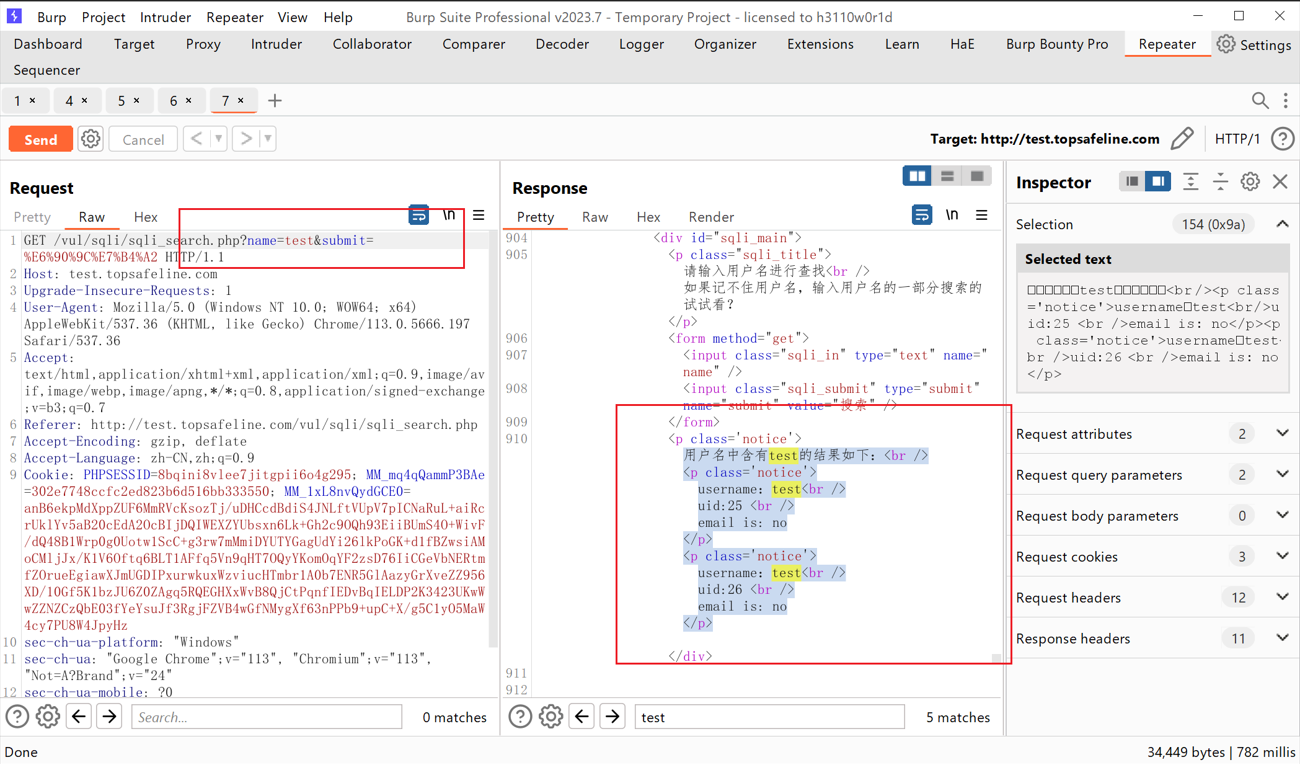Open the Intruder menu
The width and height of the screenshot is (1300, 764).
[165, 17]
